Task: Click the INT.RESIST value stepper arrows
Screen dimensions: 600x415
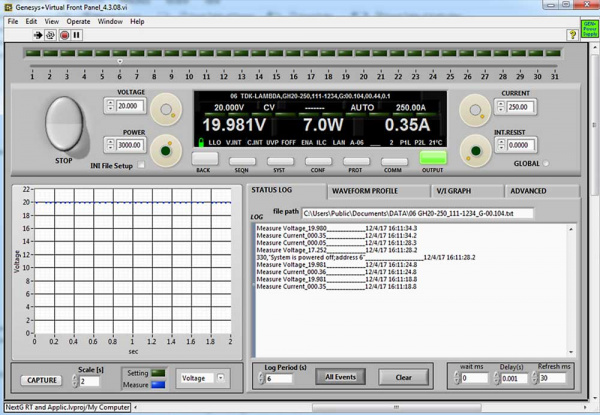Action: coord(501,145)
